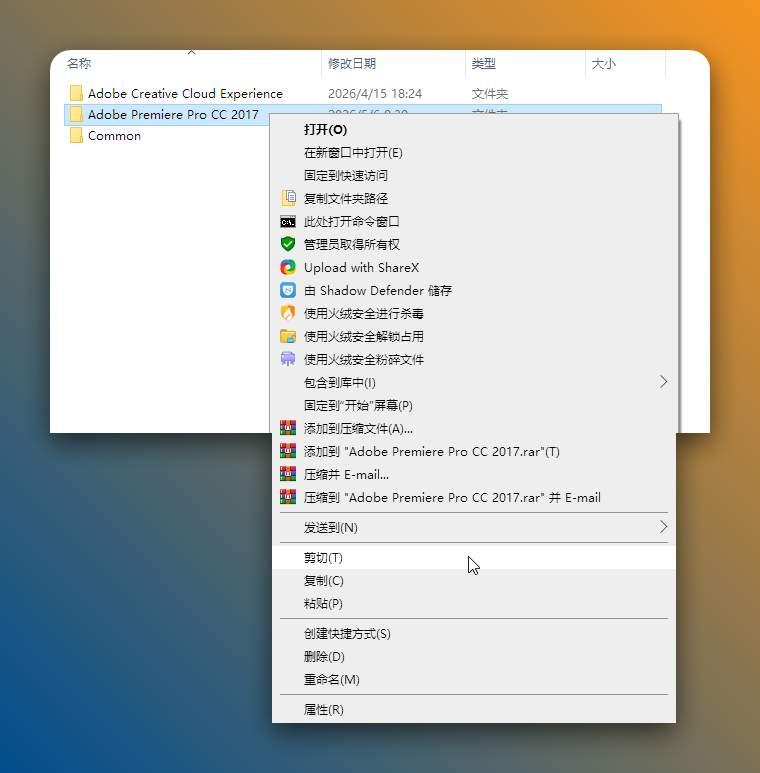760x773 pixels.
Task: Select 使用火绒安全解锁占用
Action: pyautogui.click(x=474, y=337)
